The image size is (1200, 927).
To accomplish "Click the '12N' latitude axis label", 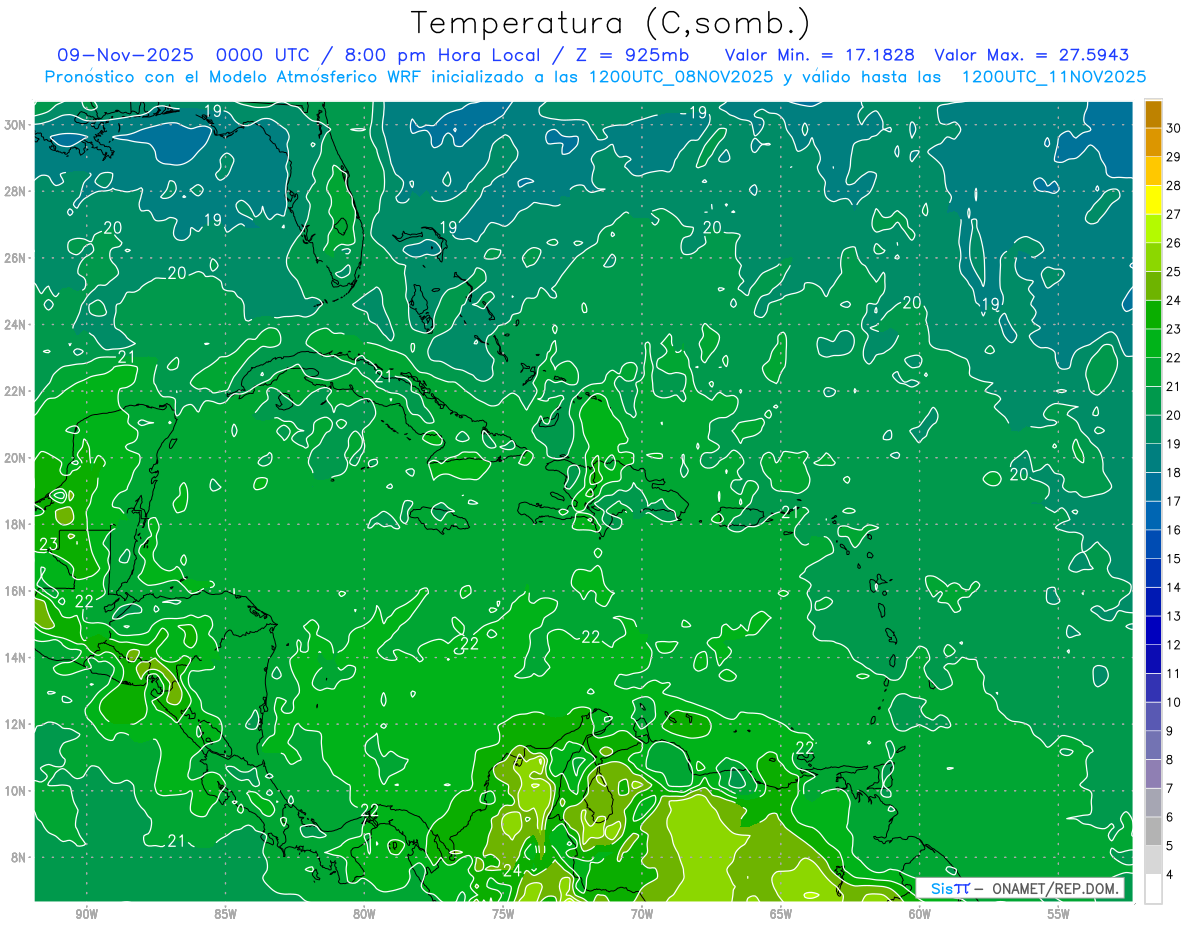I will coord(15,724).
